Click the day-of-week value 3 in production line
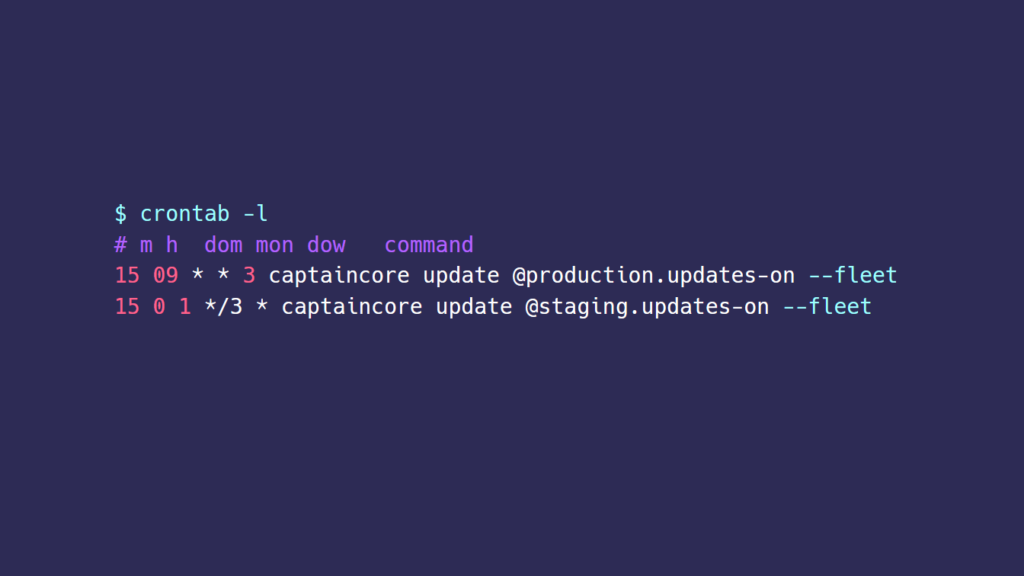Image resolution: width=1024 pixels, height=576 pixels. tap(249, 276)
